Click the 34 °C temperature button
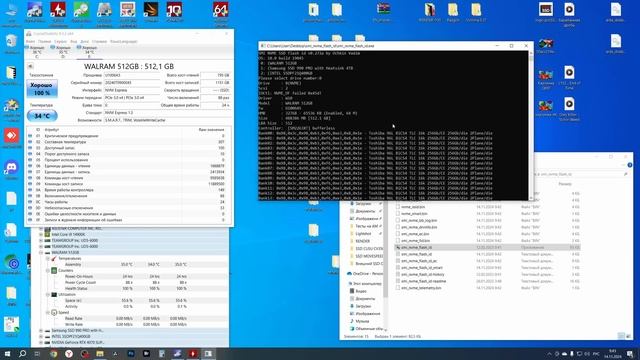The width and height of the screenshot is (640, 360). pos(42,116)
